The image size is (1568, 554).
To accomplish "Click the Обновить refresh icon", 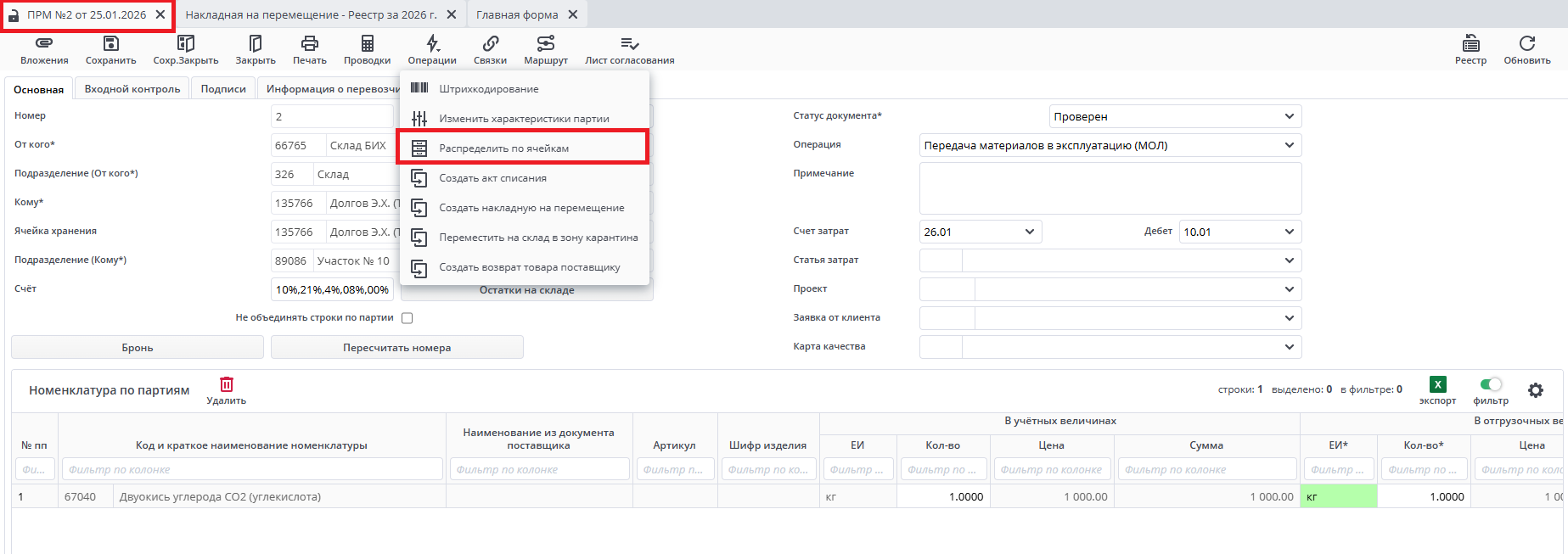I will click(x=1526, y=43).
